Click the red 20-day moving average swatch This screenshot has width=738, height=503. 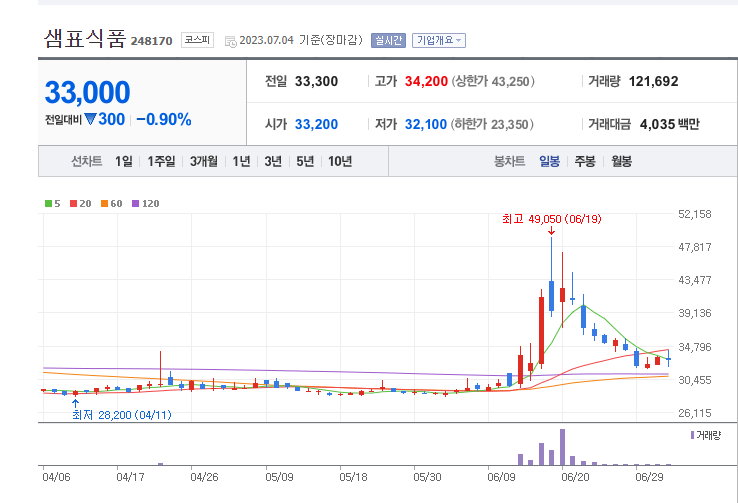point(73,204)
